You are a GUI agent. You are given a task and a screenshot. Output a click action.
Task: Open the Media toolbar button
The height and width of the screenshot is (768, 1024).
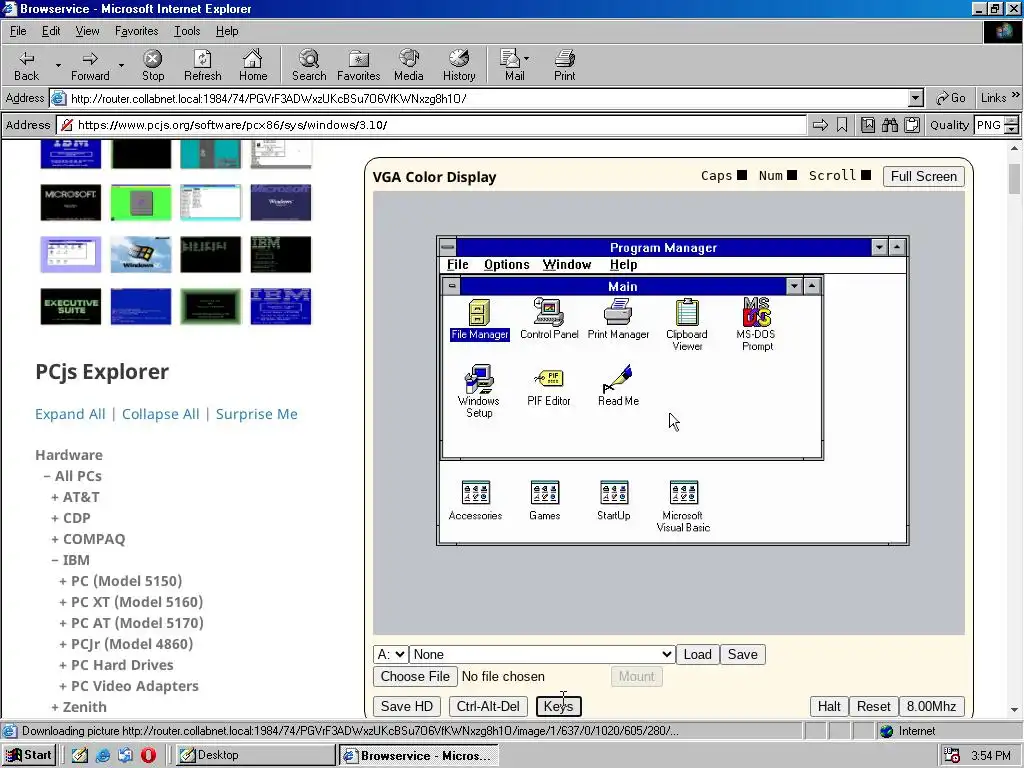pyautogui.click(x=409, y=66)
